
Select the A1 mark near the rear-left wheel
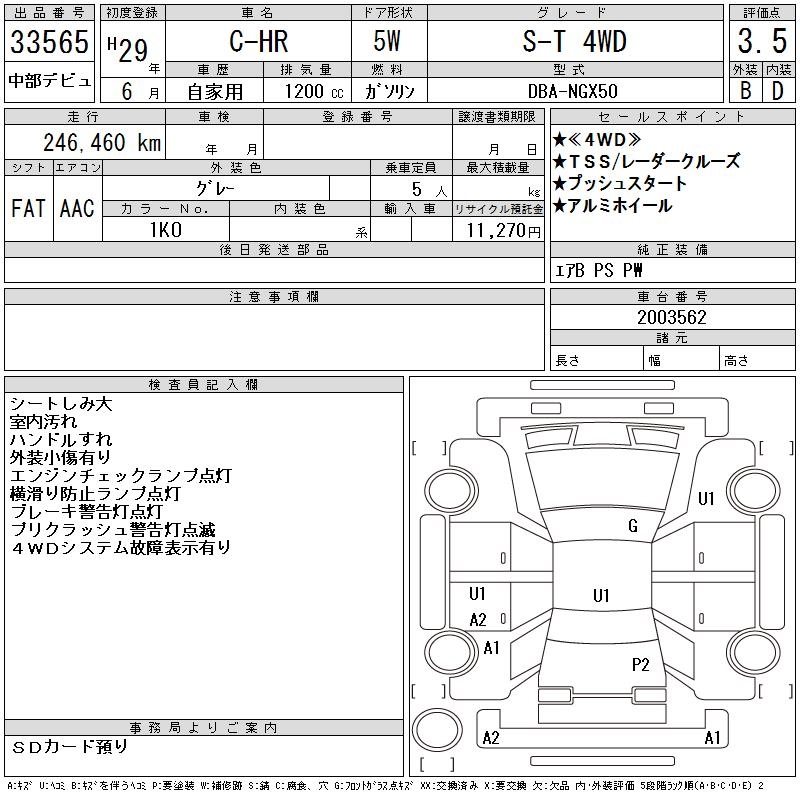coord(491,648)
